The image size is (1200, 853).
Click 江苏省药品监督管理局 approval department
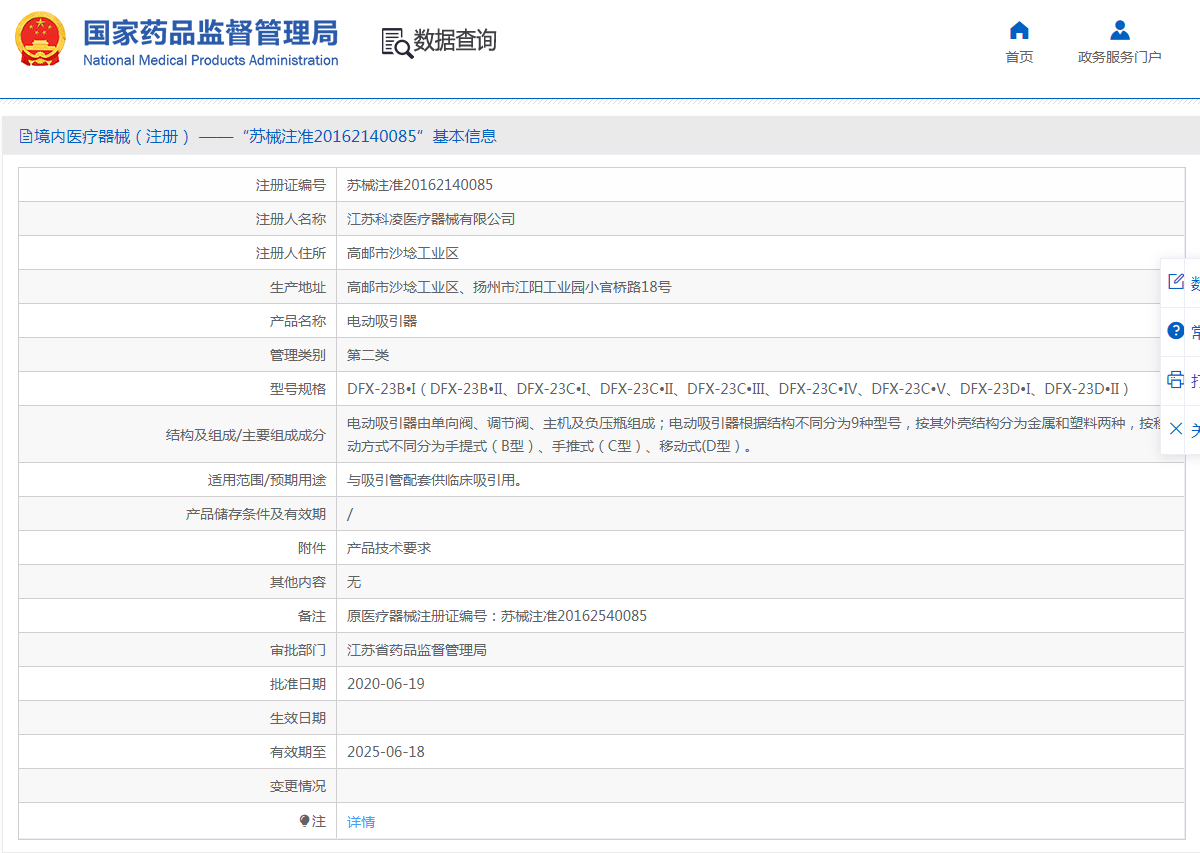[x=417, y=650]
